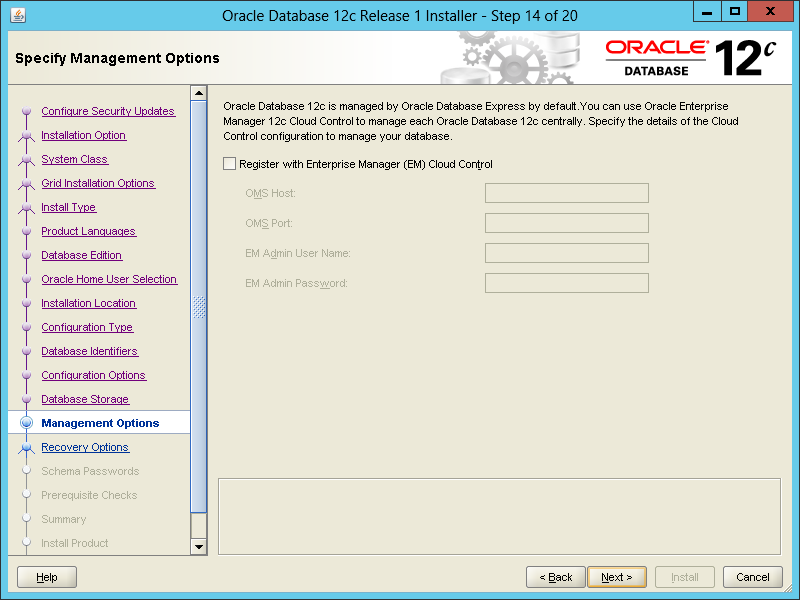800x600 pixels.
Task: Go to the Install Type step
Action: [69, 207]
